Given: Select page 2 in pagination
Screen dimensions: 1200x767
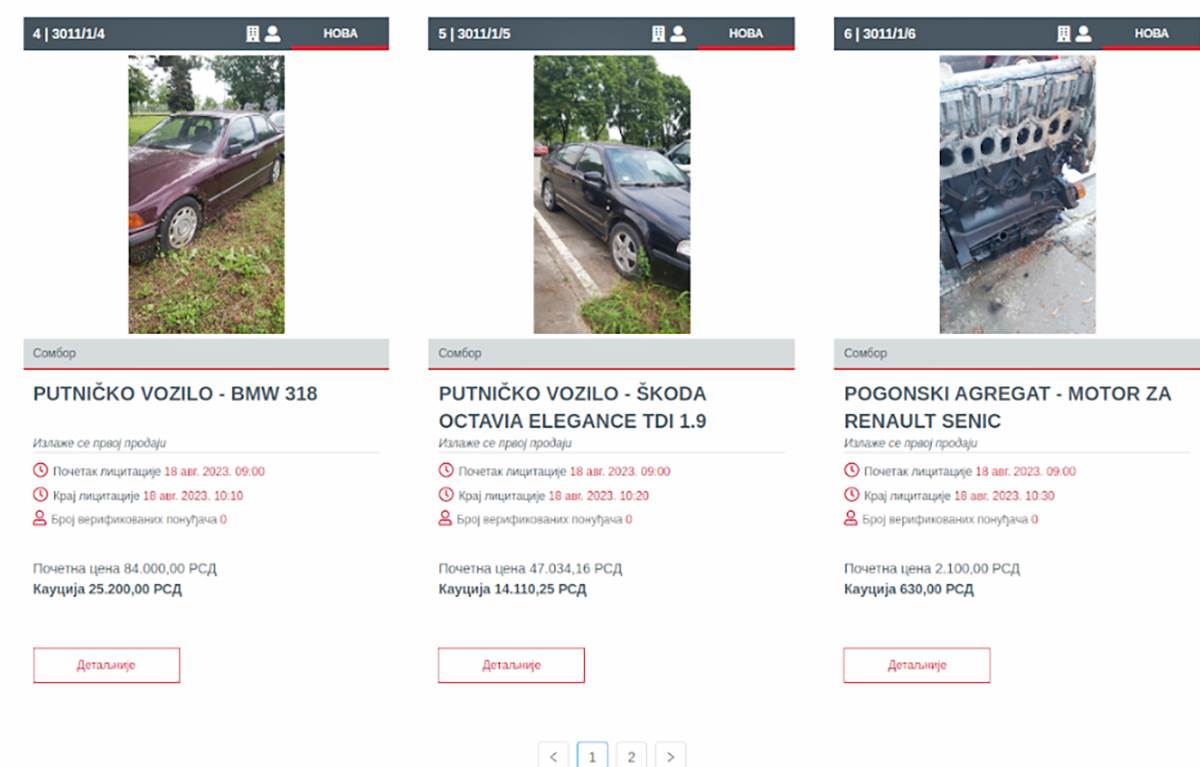Looking at the screenshot, I should point(631,756).
